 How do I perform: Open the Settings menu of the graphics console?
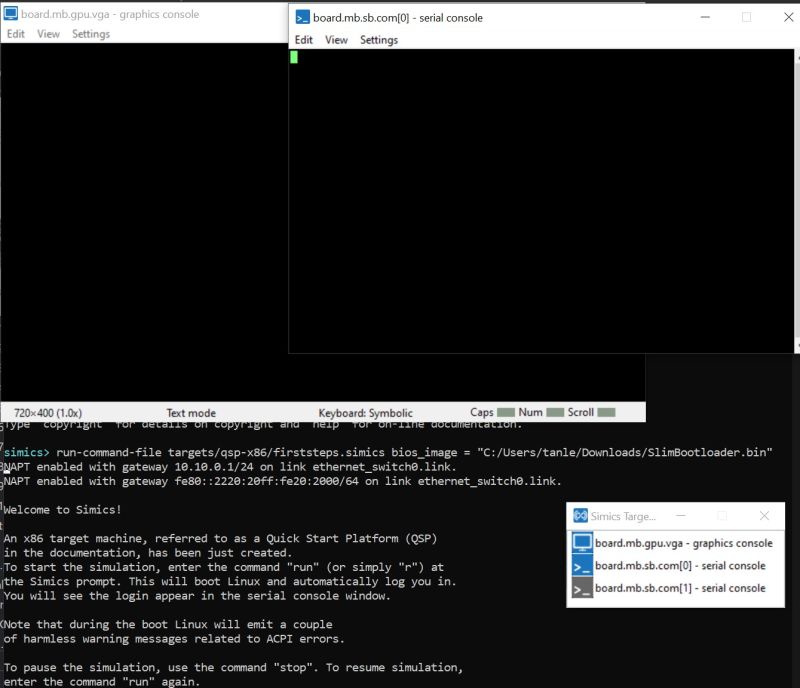tap(91, 33)
